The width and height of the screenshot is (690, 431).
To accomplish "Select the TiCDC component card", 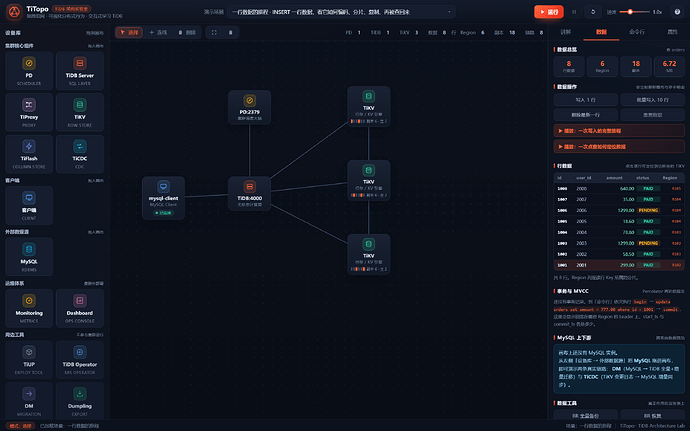I will 80,154.
